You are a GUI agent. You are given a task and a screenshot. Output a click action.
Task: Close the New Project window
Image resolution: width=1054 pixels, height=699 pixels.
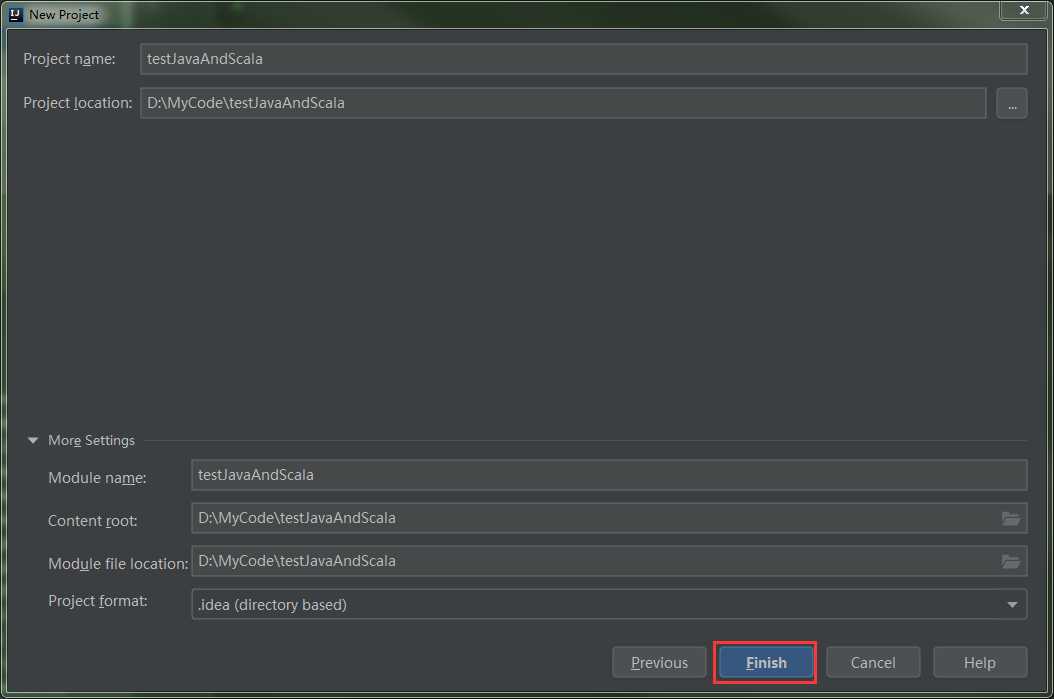pos(1024,10)
